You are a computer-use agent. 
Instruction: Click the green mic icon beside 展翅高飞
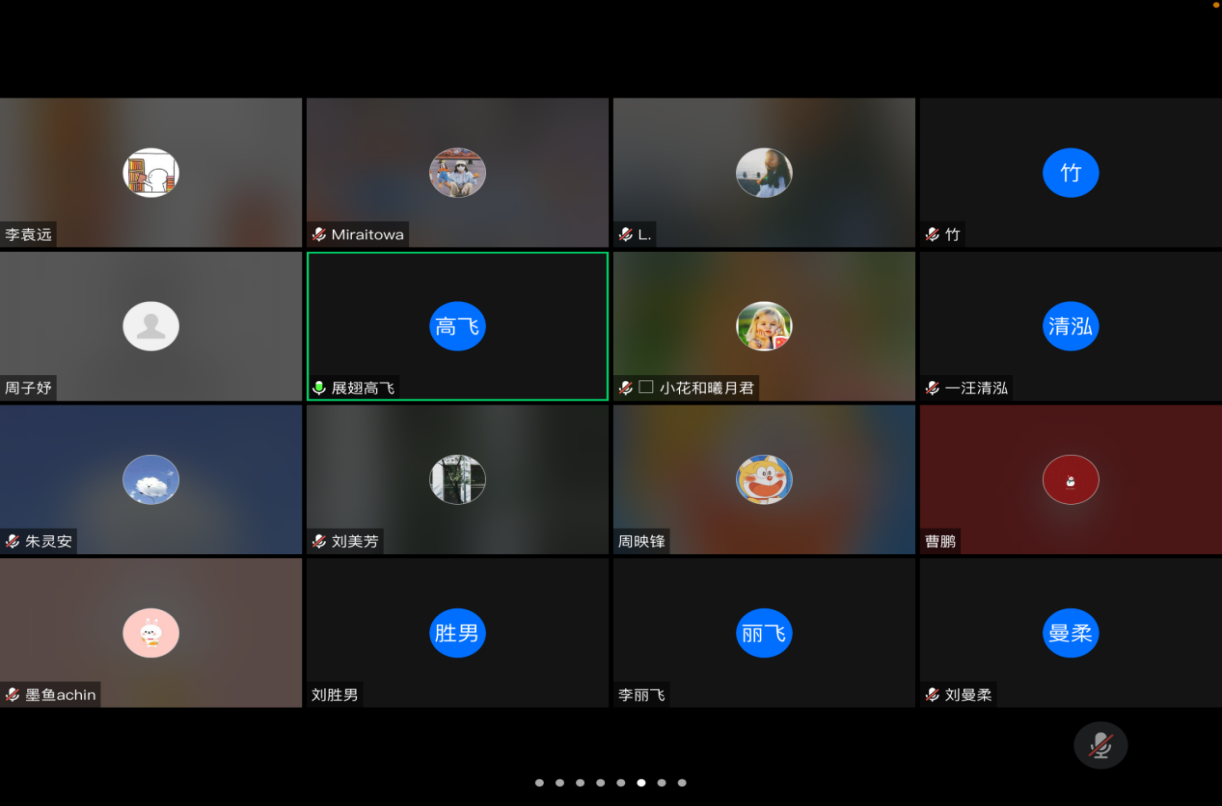(319, 388)
